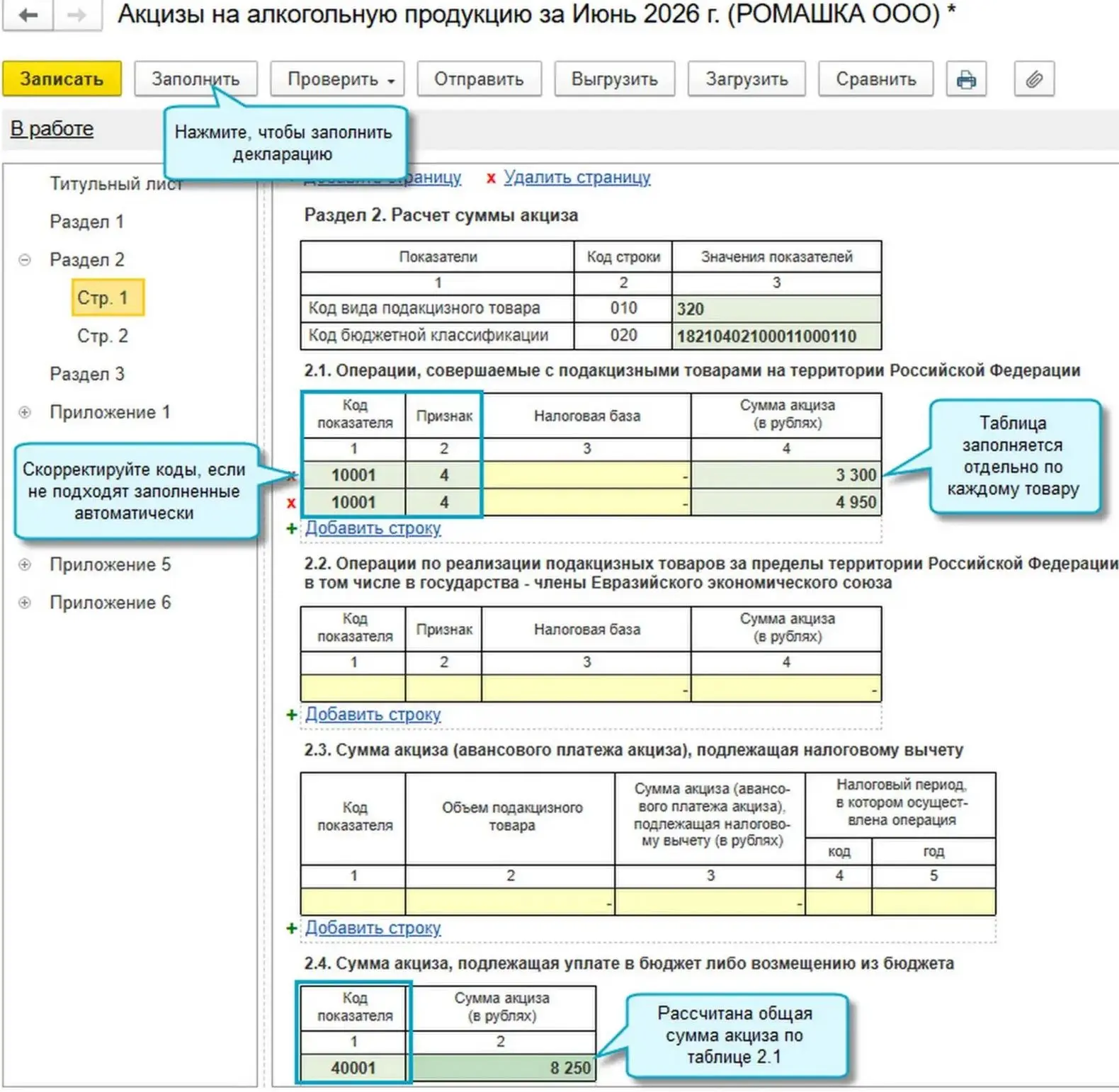This screenshot has width=1119, height=1092.
Task: Save the declaration with Записать
Action: coord(62,79)
